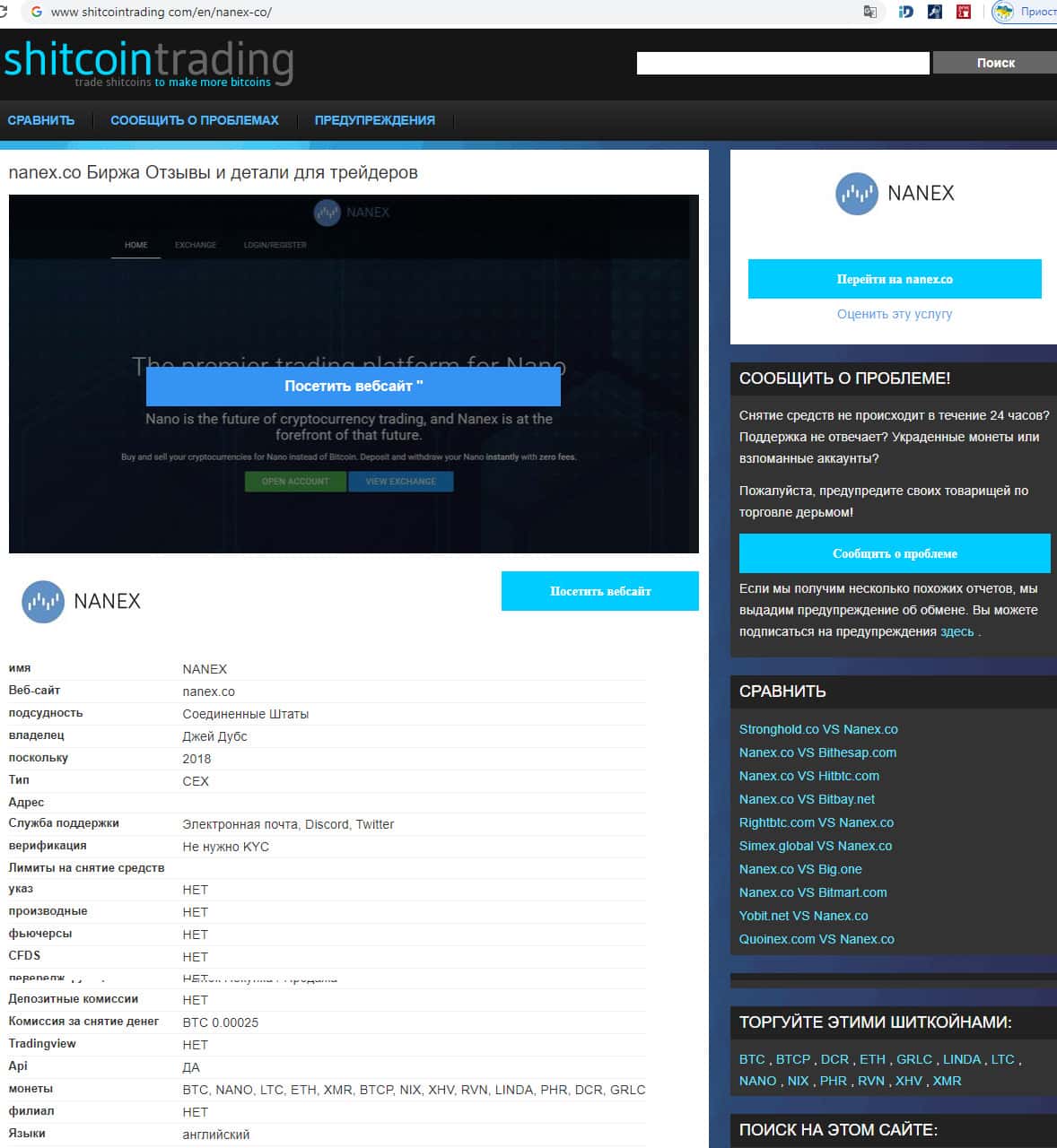Click the NANEX logo below the screenshot

point(81,601)
